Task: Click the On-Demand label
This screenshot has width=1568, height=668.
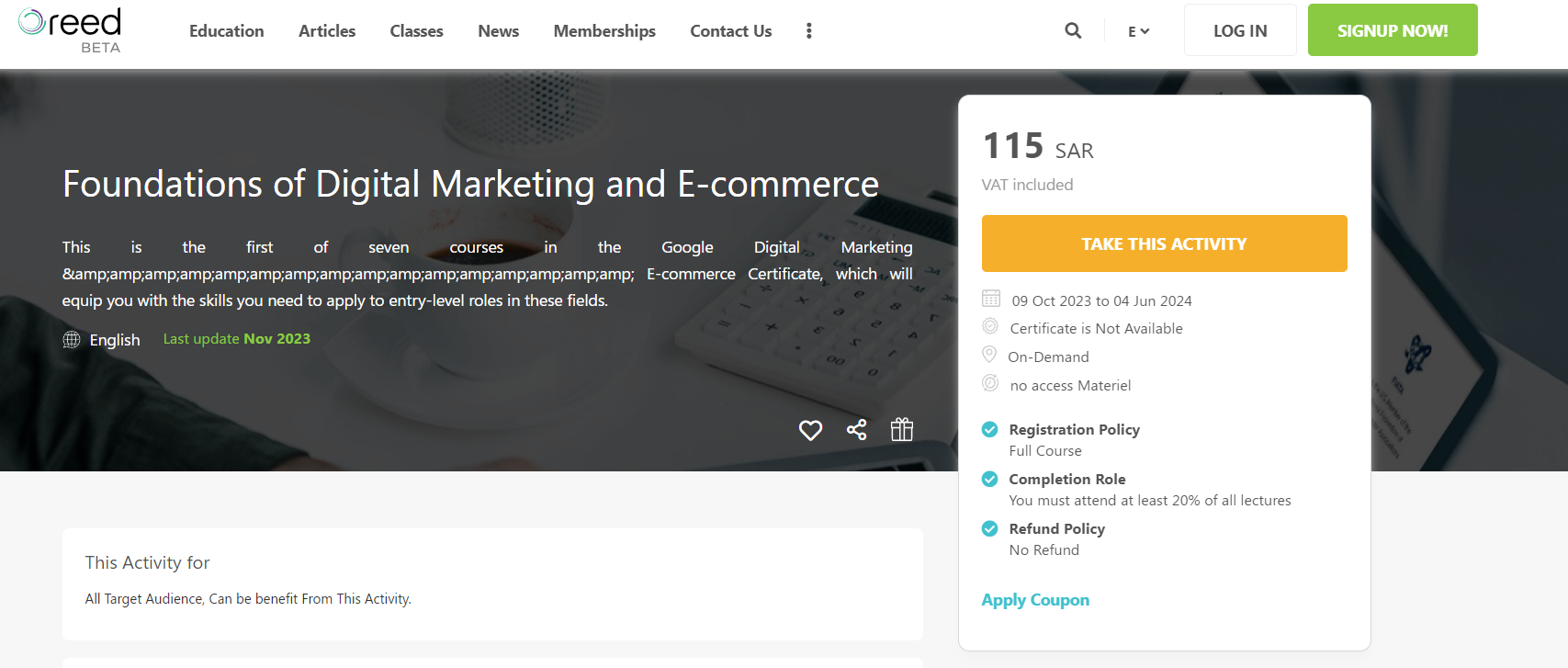Action: (1048, 357)
